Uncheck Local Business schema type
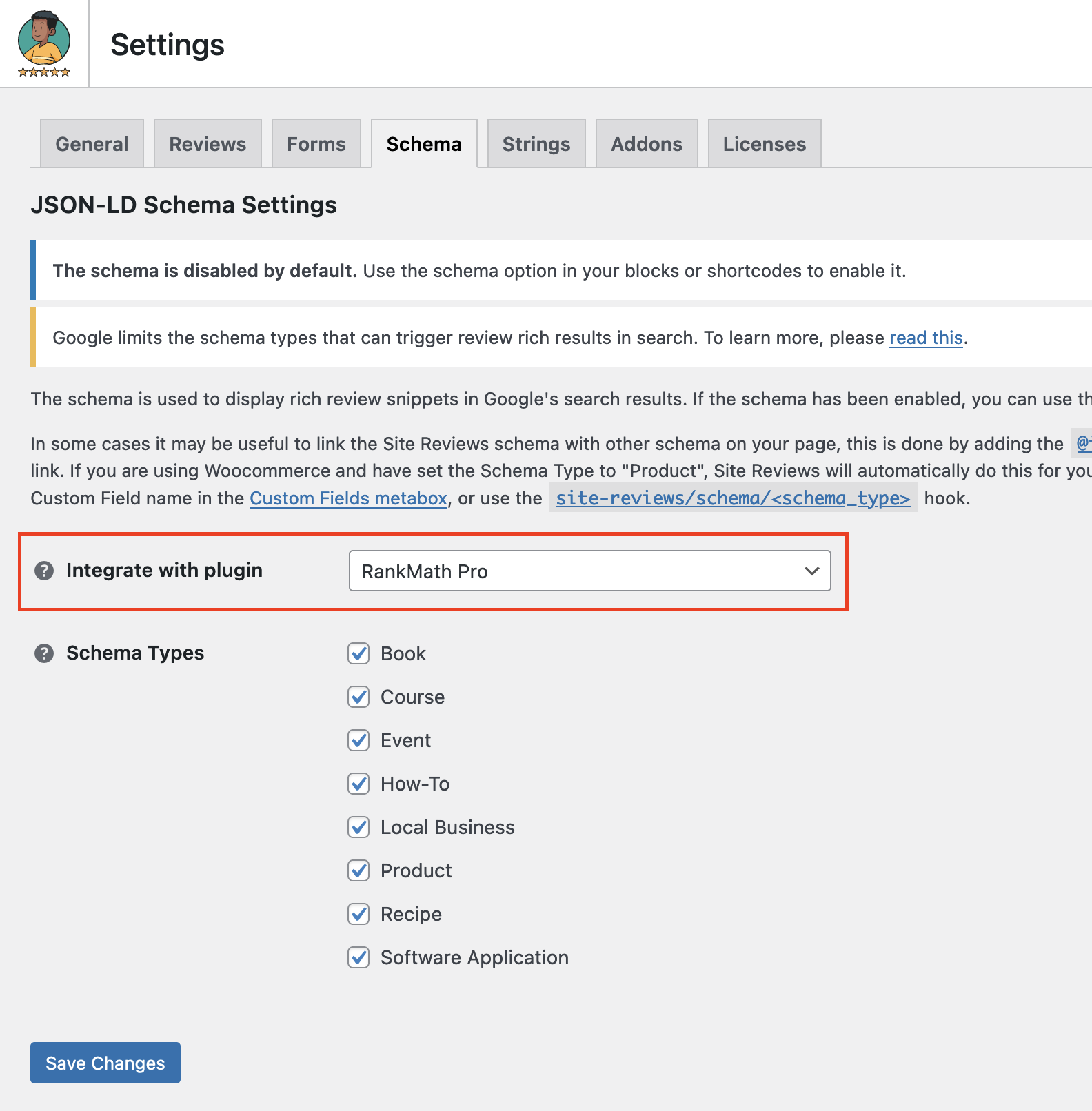 [358, 827]
